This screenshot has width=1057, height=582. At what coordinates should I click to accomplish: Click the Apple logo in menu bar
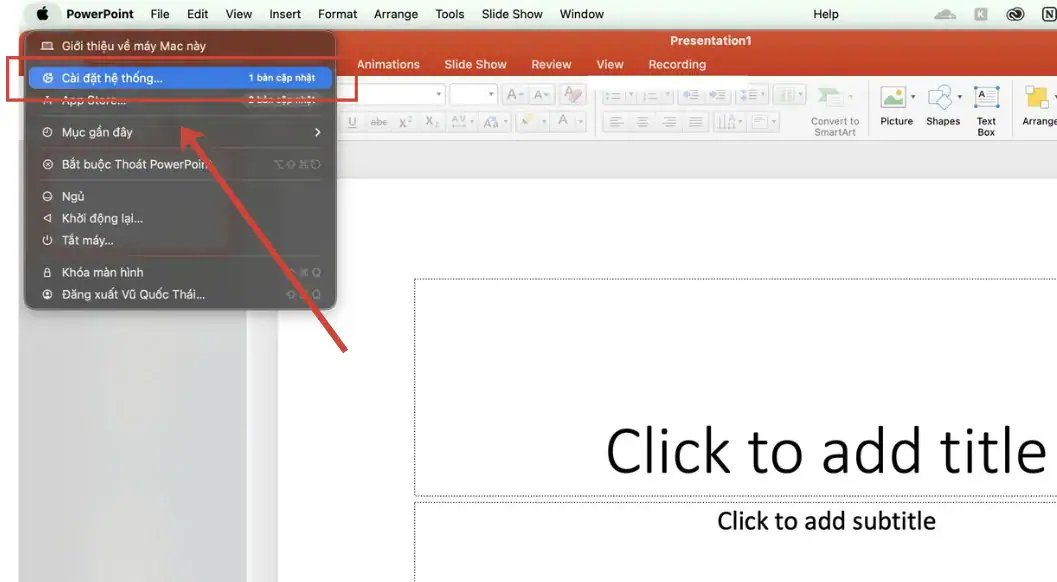point(43,14)
